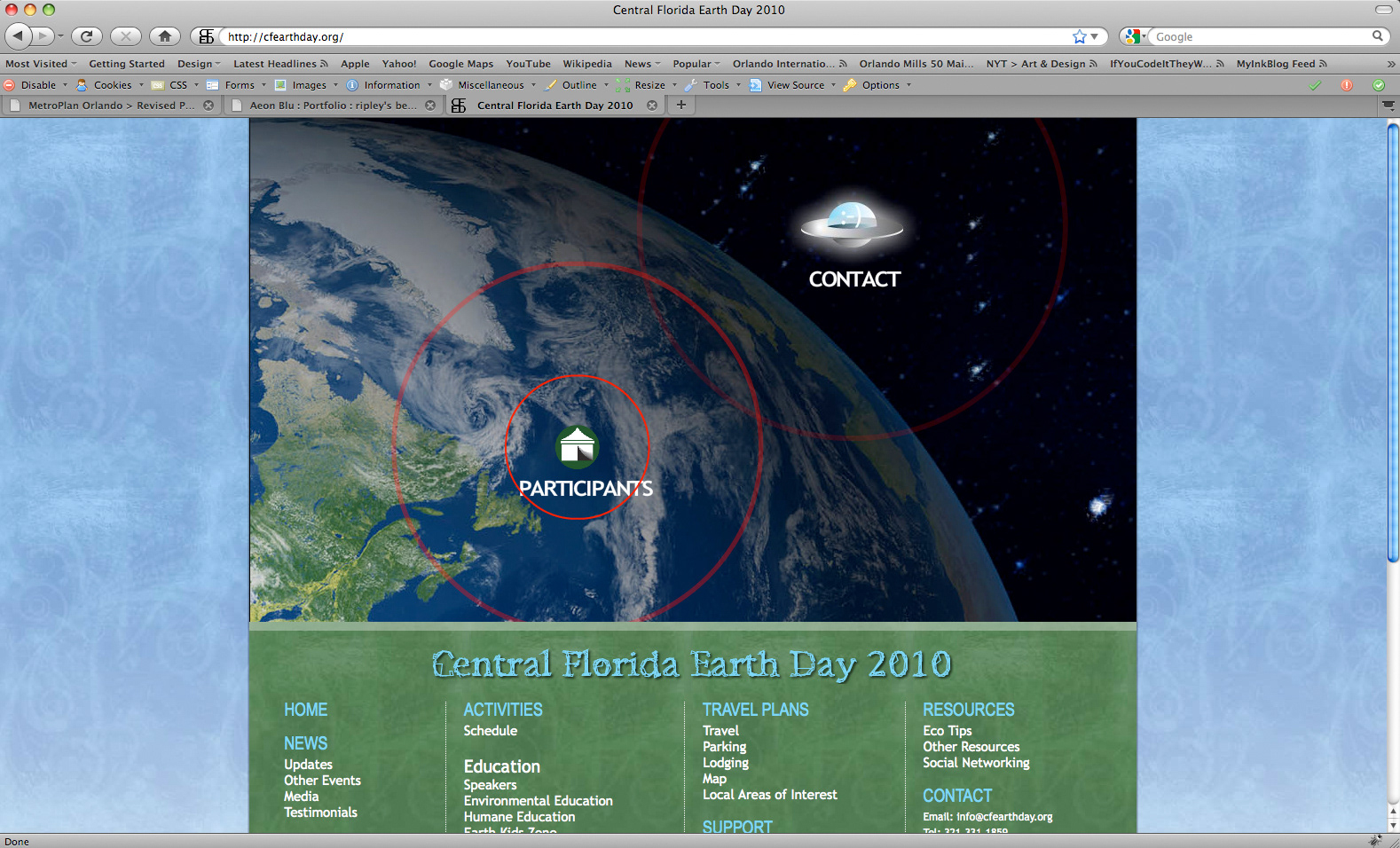Open the Local Areas of Interest link
Screen dimensions: 1400x848
pyautogui.click(x=769, y=795)
